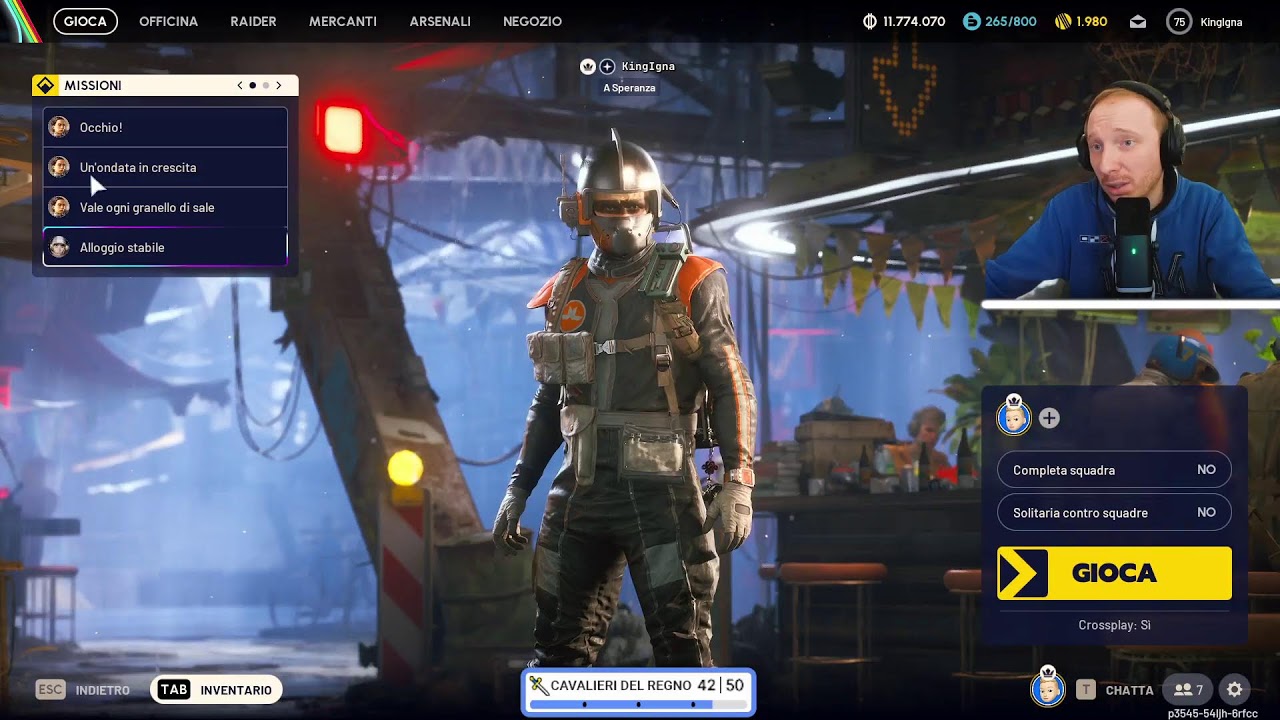Open the mission Alloggio stabile
The height and width of the screenshot is (720, 1280).
(165, 247)
